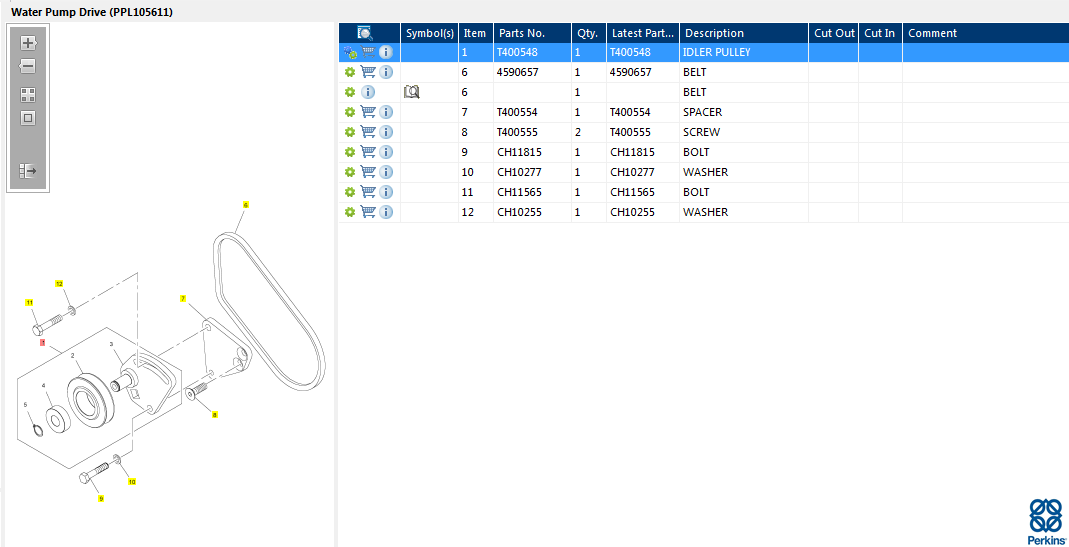The width and height of the screenshot is (1069, 547).
Task: Click the Cut In column header
Action: pyautogui.click(x=881, y=33)
